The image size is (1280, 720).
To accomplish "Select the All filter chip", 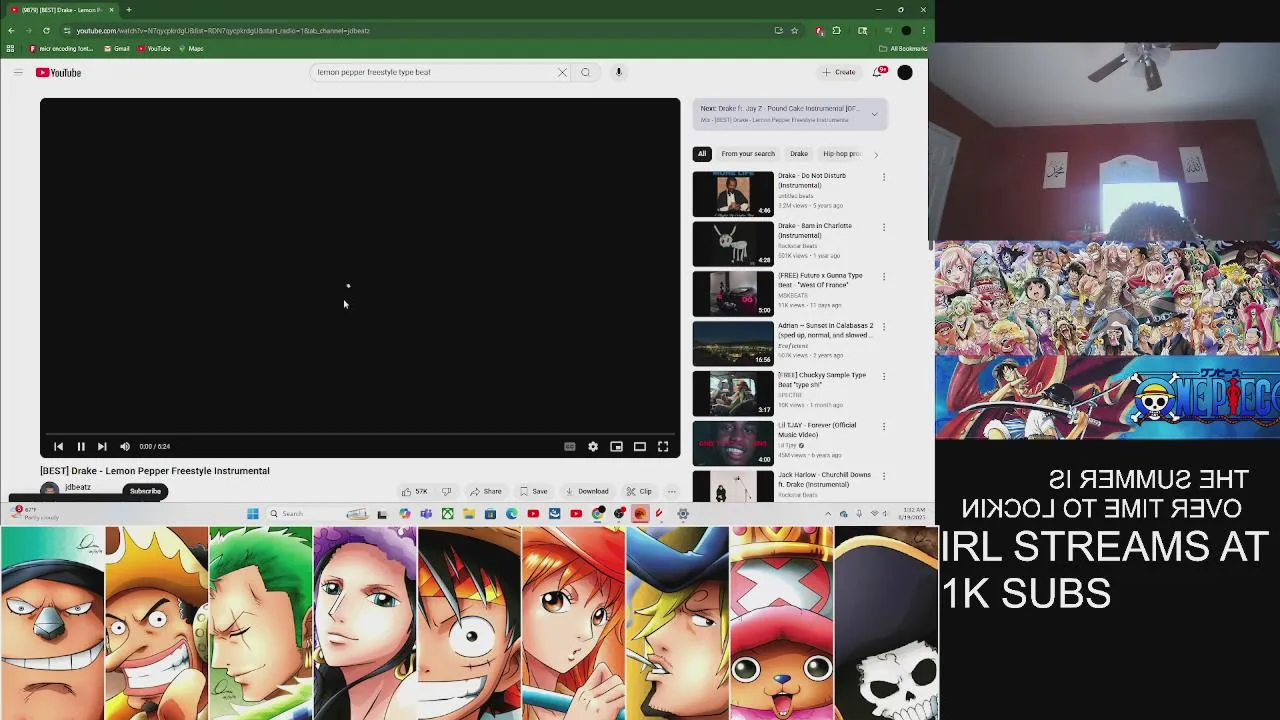I will click(x=702, y=154).
